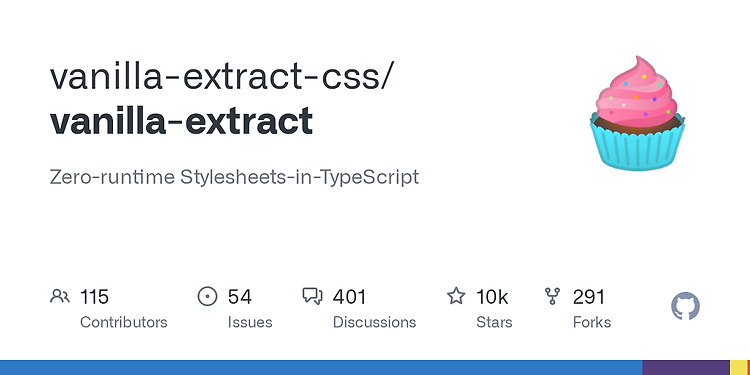Screen dimensions: 750x375
Task: Click the pink cupcake repository image
Action: [x=637, y=113]
